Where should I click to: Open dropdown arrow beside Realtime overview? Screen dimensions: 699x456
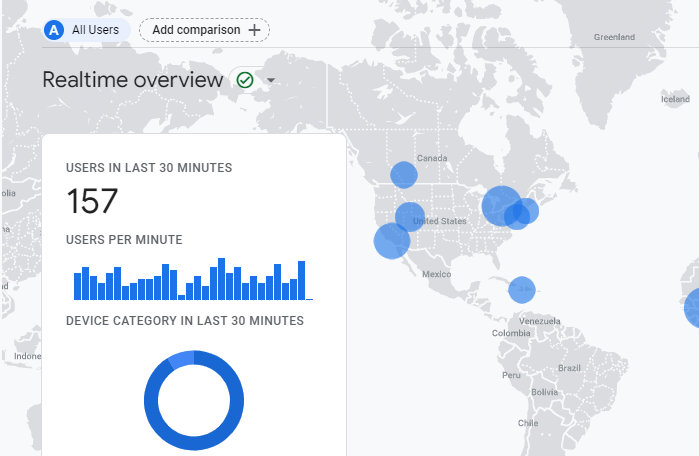(271, 81)
